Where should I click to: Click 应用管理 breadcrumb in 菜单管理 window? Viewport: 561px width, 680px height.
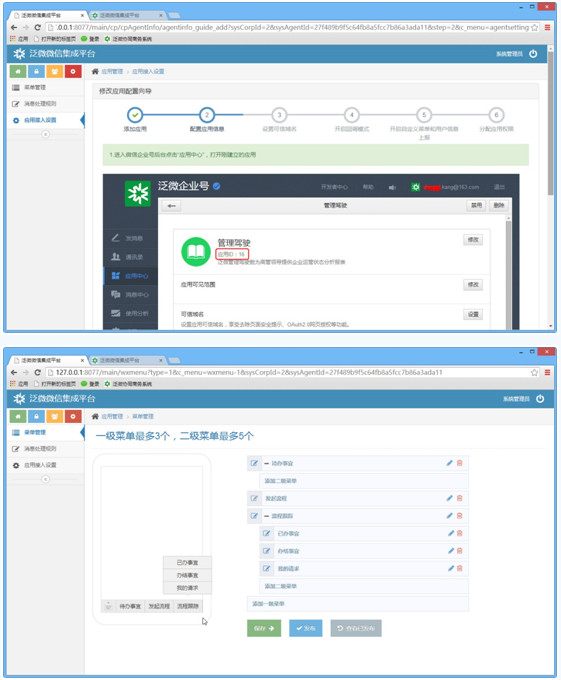click(112, 416)
